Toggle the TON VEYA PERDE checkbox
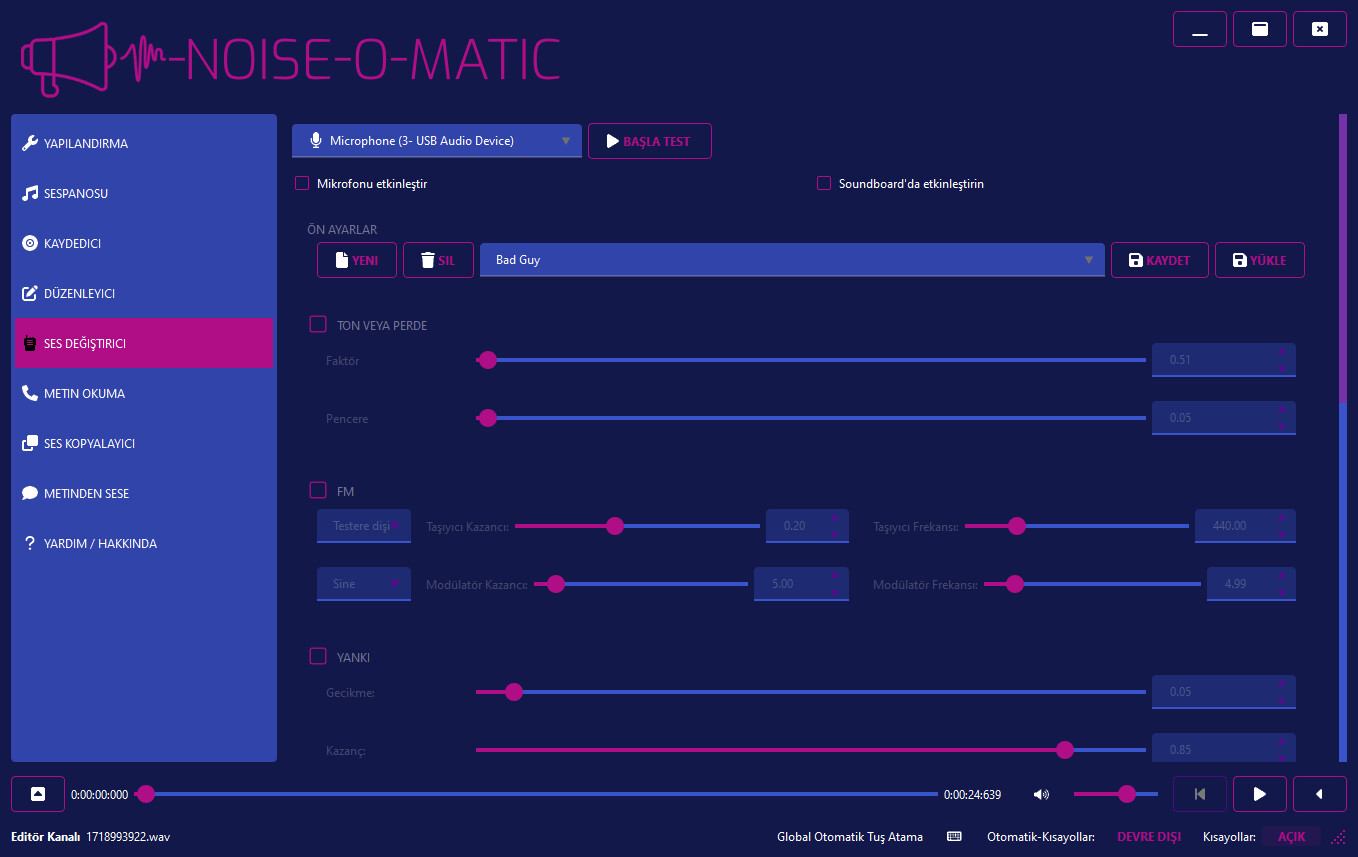 click(318, 324)
